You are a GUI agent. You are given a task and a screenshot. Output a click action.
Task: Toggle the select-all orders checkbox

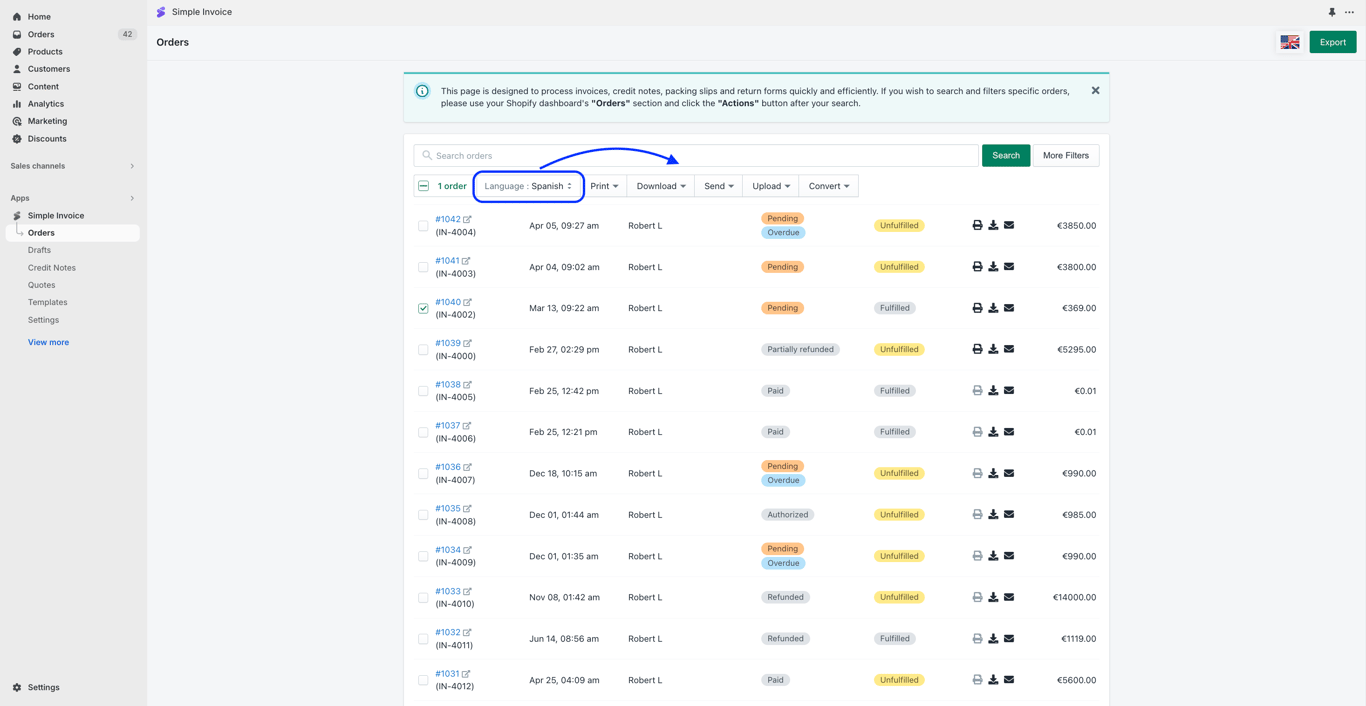[423, 186]
